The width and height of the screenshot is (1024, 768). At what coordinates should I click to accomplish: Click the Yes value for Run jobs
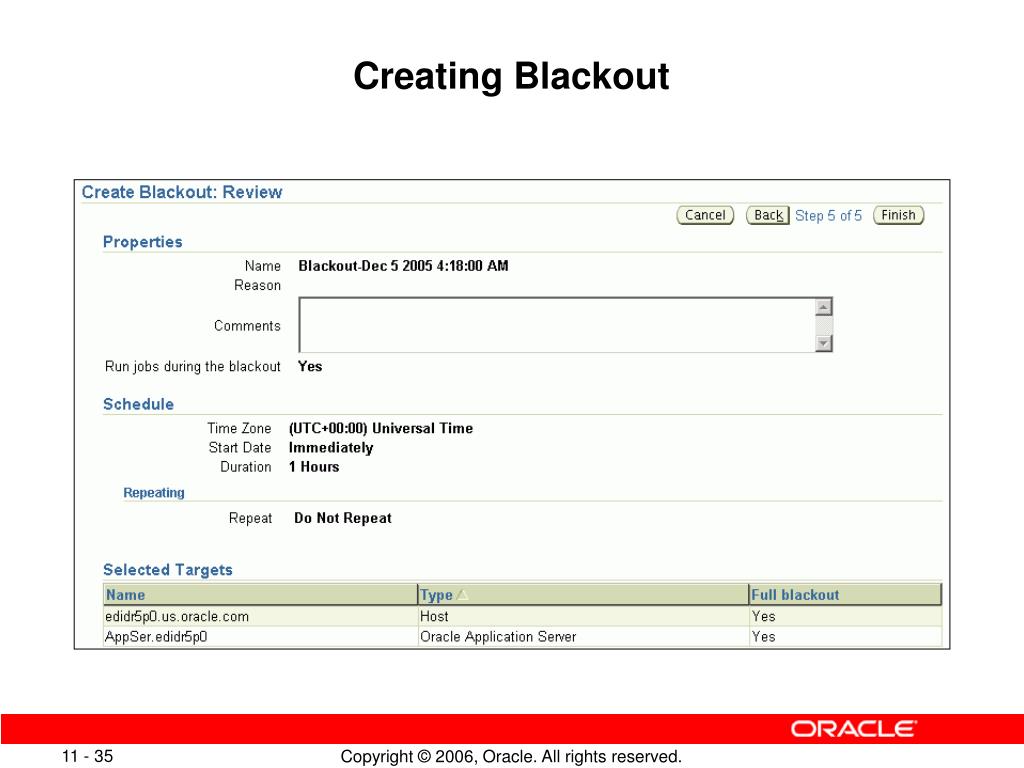click(x=310, y=366)
